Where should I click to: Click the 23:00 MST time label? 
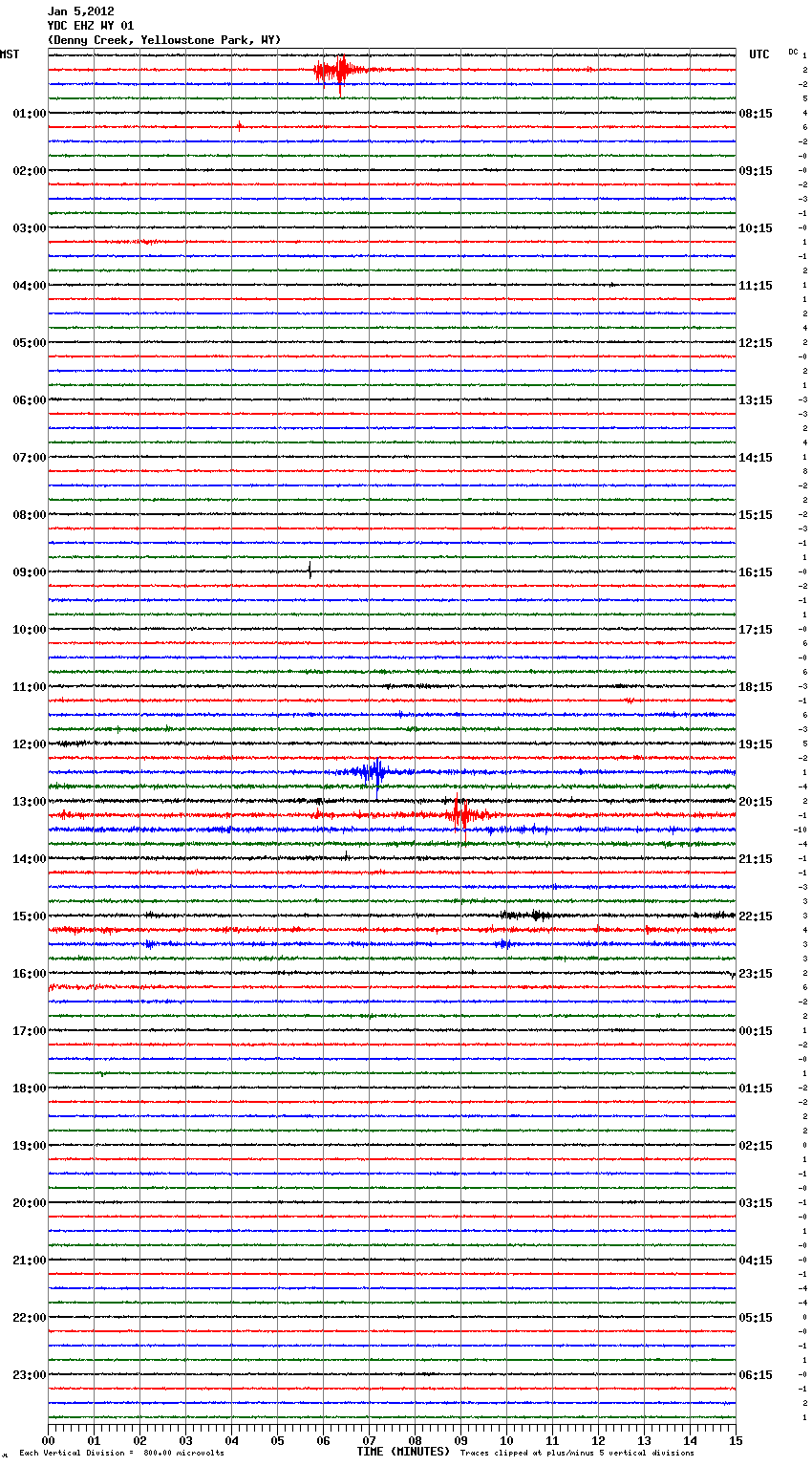point(29,1375)
